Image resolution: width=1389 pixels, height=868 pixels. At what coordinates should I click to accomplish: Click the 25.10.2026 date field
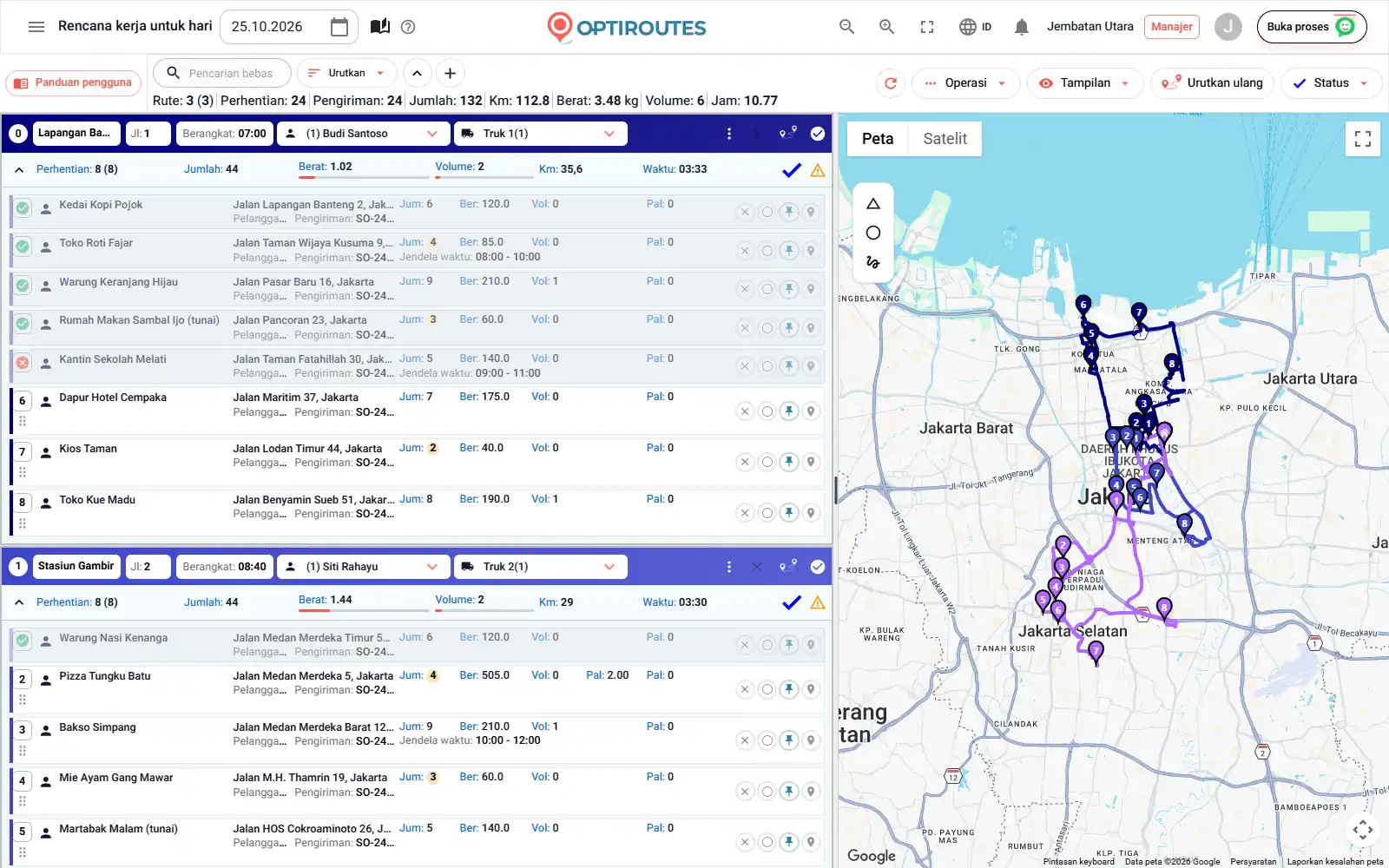pyautogui.click(x=288, y=27)
